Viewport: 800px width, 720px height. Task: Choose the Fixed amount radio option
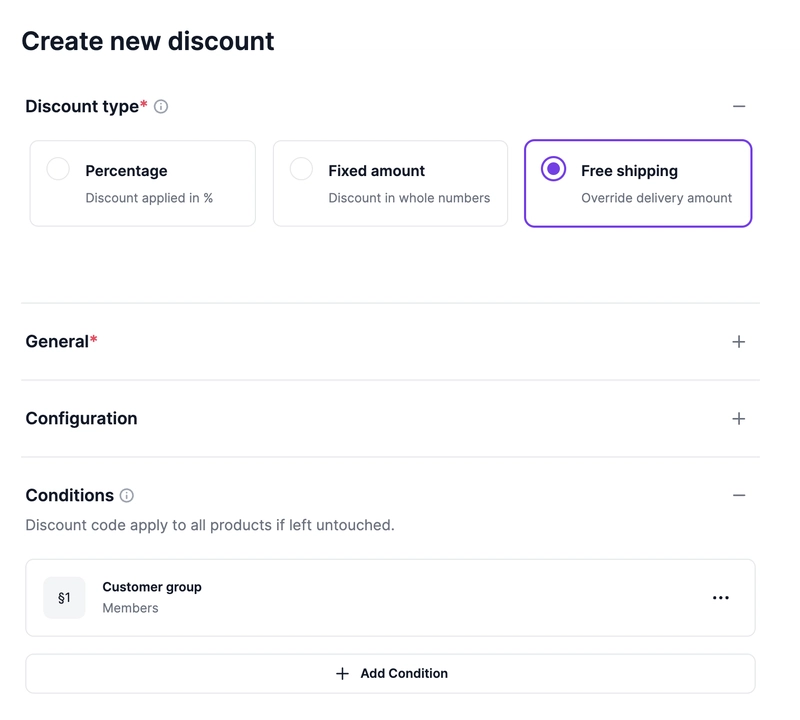click(301, 169)
